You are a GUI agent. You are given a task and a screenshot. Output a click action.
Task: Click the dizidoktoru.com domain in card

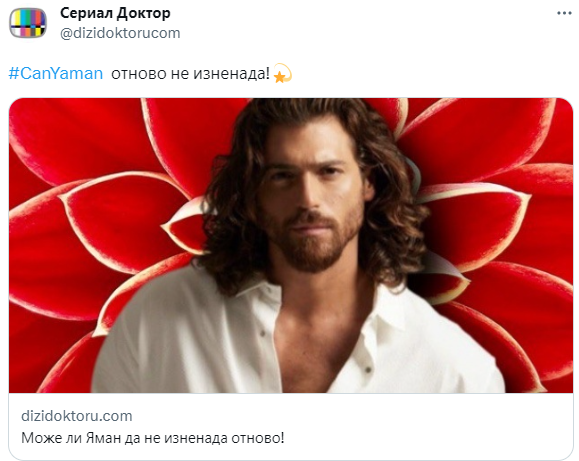(x=77, y=416)
